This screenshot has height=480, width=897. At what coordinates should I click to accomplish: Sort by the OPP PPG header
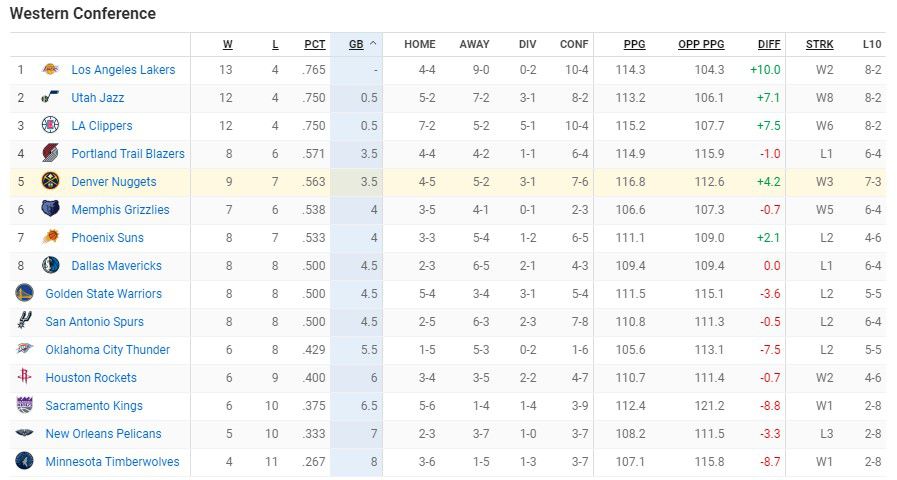pos(701,44)
